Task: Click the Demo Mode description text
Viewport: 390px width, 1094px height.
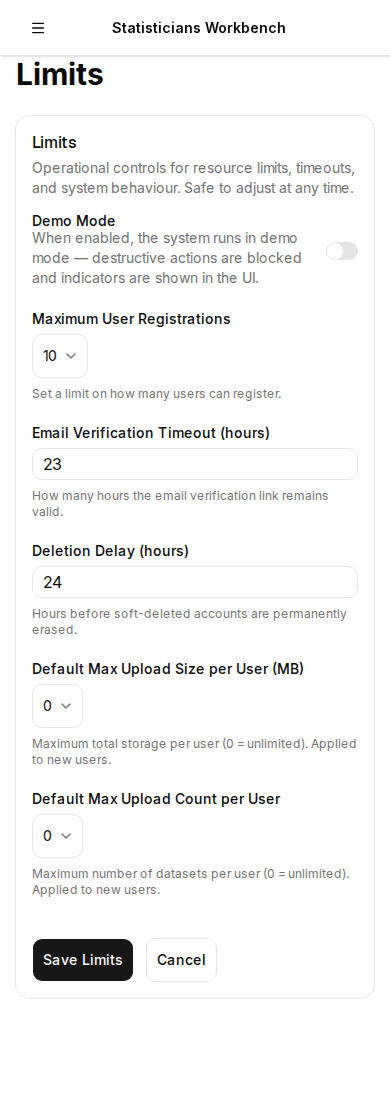Action: point(167,258)
